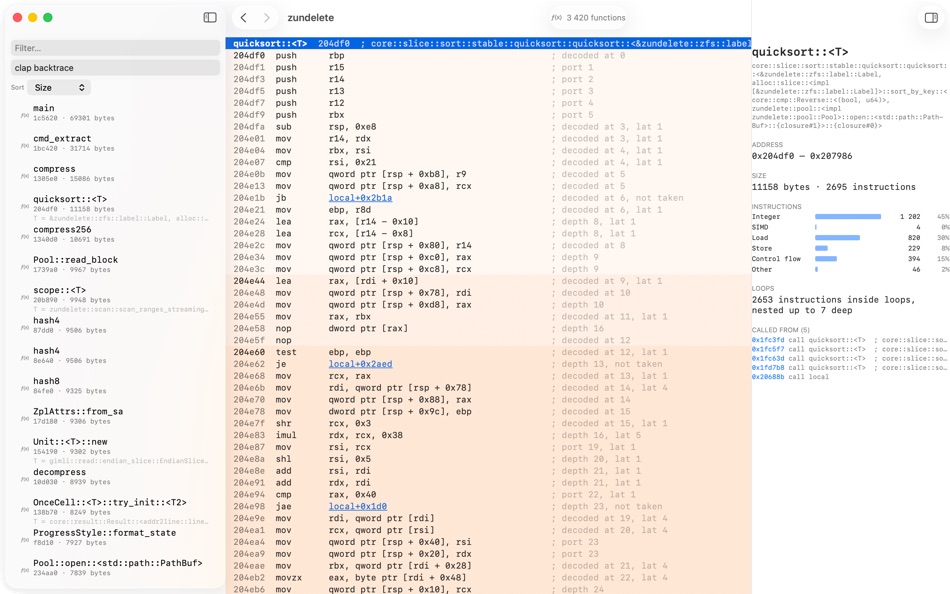
Task: Click the Store instructions bar
Action: 821,248
